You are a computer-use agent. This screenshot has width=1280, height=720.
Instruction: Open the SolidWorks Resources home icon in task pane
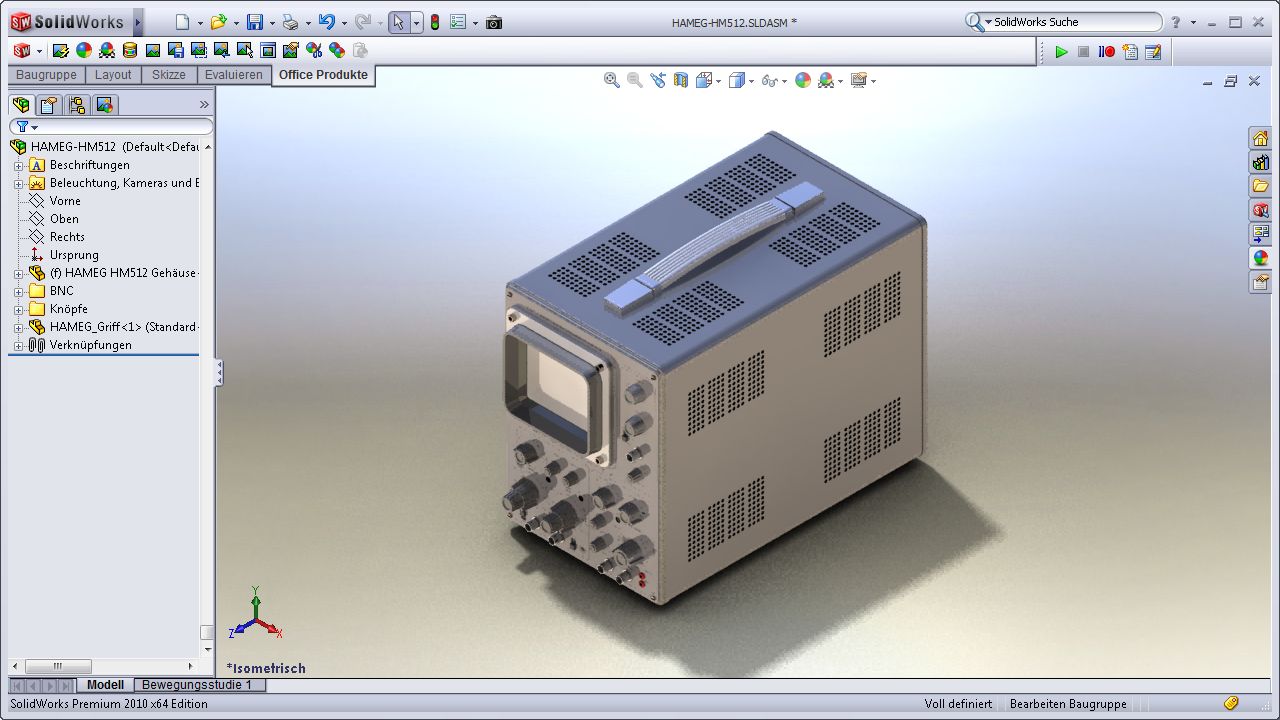[x=1260, y=138]
